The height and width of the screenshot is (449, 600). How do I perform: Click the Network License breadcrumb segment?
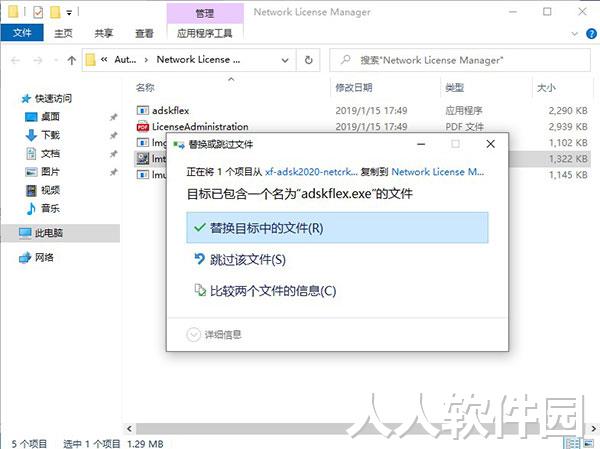(198, 60)
